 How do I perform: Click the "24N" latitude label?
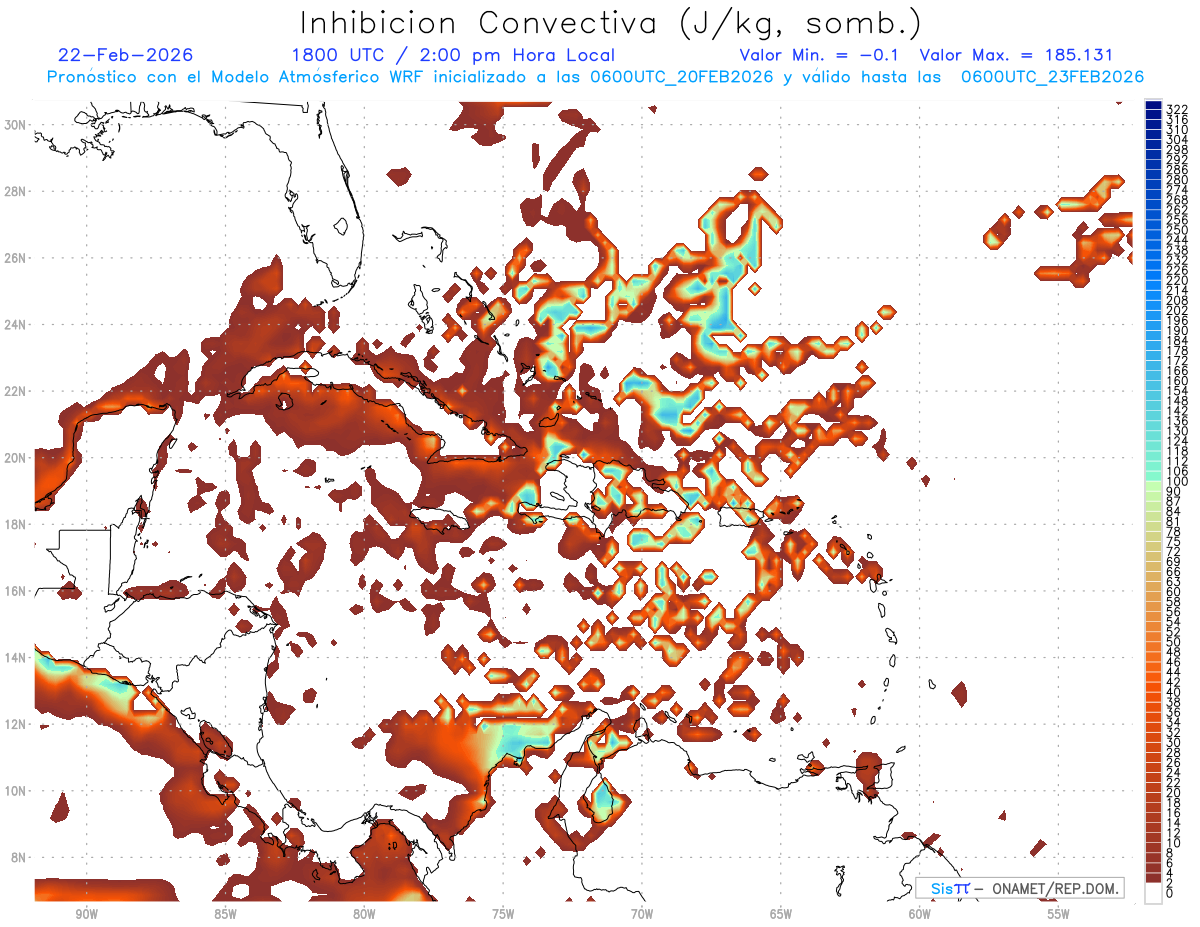[16, 324]
